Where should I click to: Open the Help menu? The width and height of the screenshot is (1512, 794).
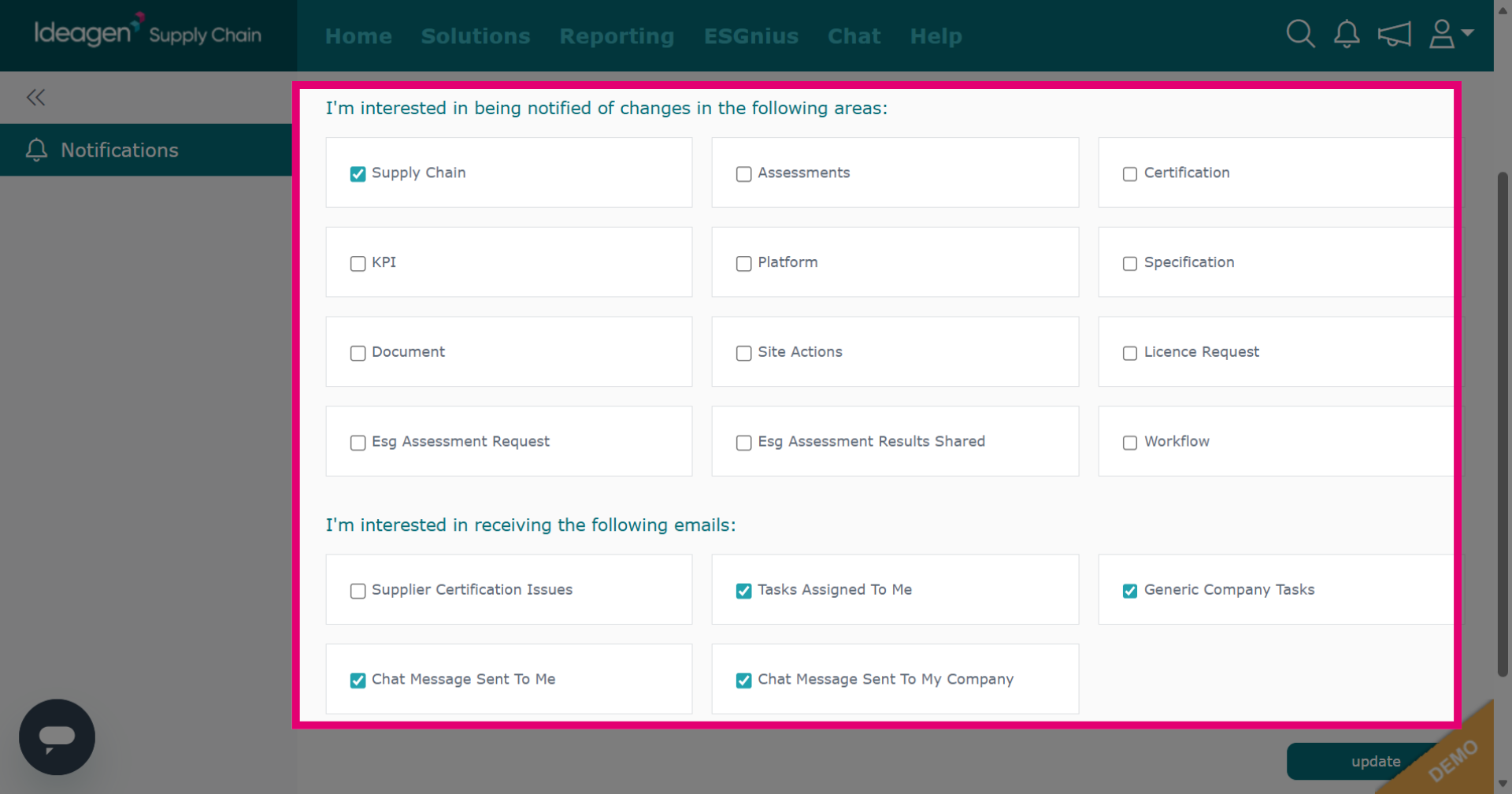(936, 36)
